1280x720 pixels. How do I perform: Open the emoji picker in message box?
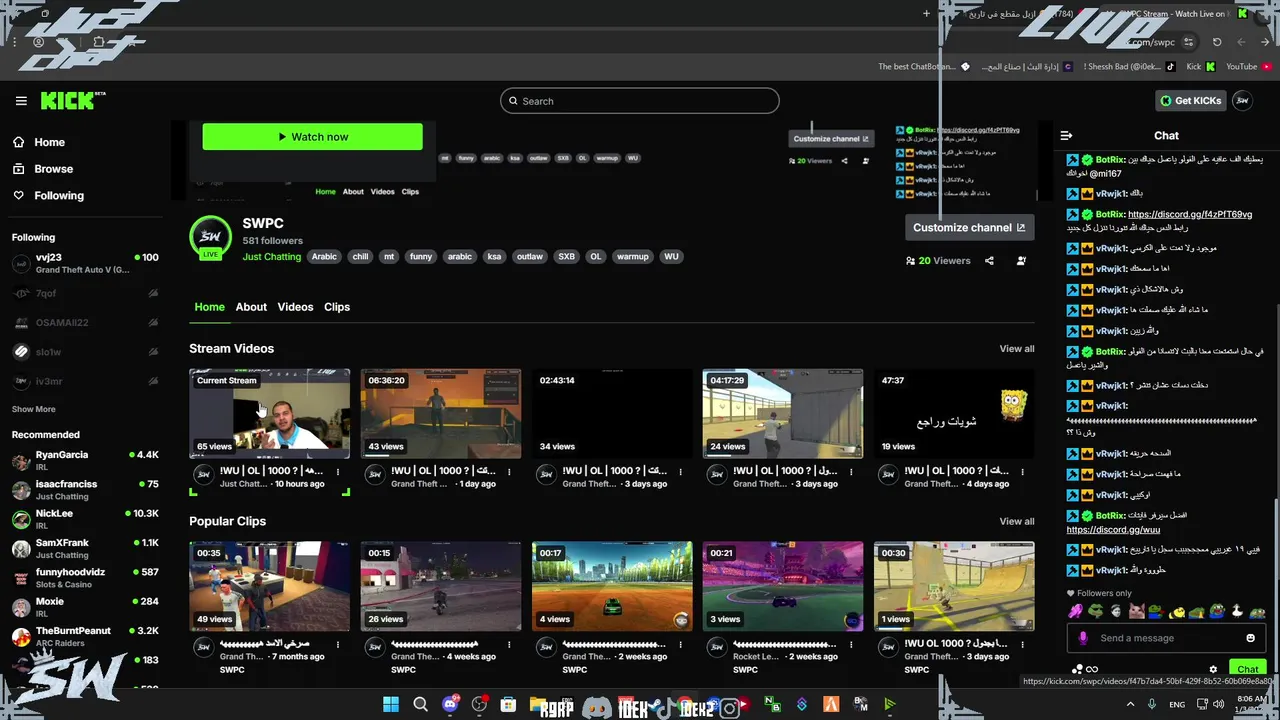tap(1250, 638)
